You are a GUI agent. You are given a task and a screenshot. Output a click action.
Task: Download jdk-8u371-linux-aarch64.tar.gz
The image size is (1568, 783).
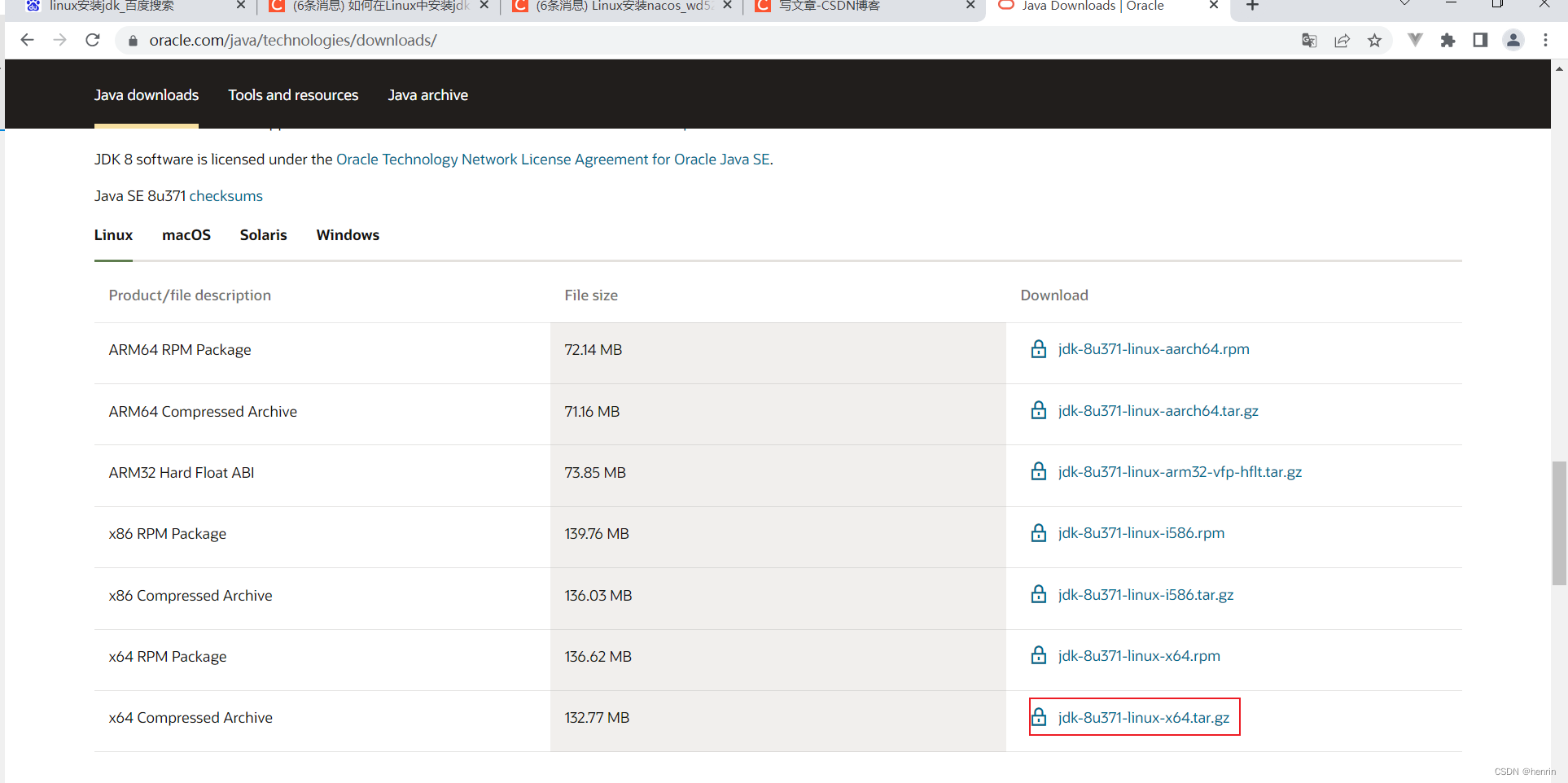(x=1158, y=411)
